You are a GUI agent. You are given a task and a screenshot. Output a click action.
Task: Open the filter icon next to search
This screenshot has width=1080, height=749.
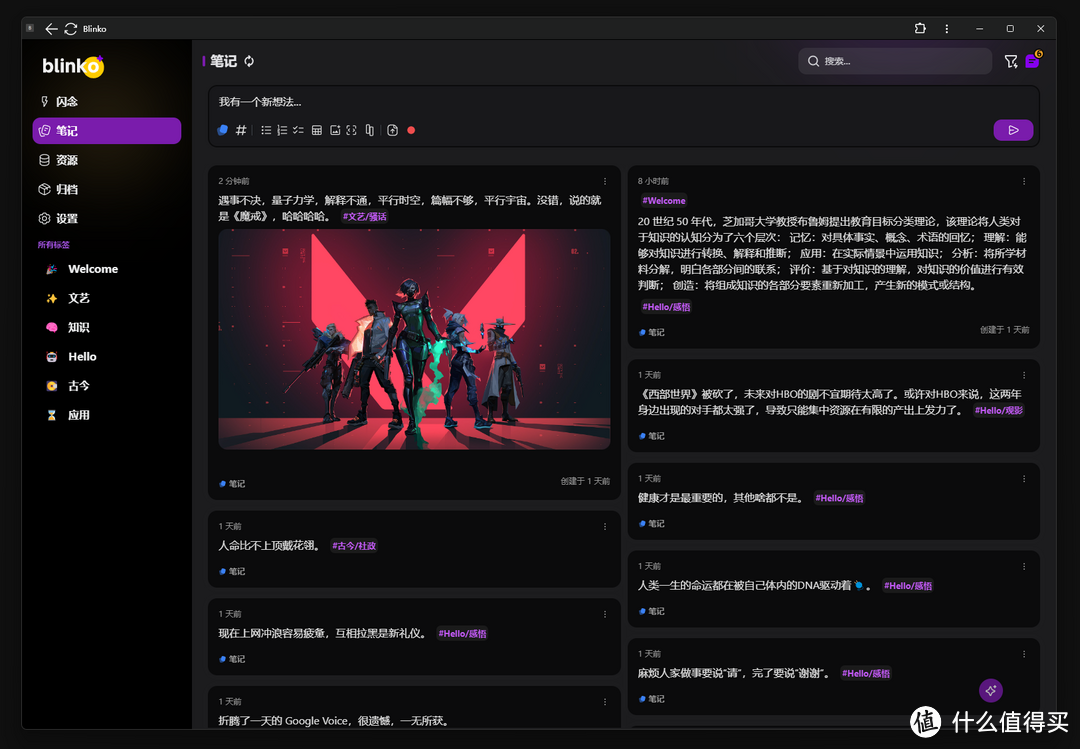click(1011, 62)
